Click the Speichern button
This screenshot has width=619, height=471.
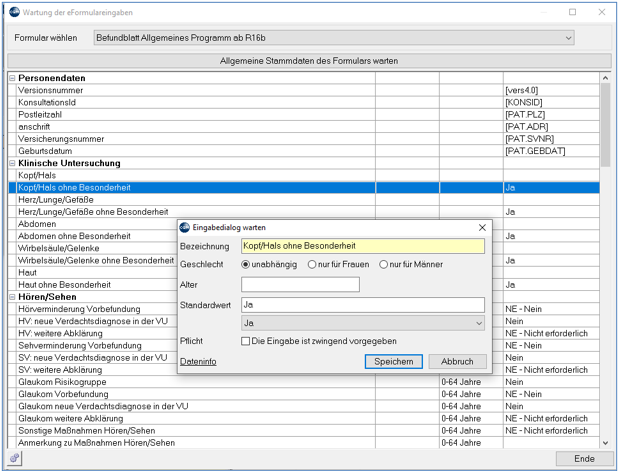[394, 361]
